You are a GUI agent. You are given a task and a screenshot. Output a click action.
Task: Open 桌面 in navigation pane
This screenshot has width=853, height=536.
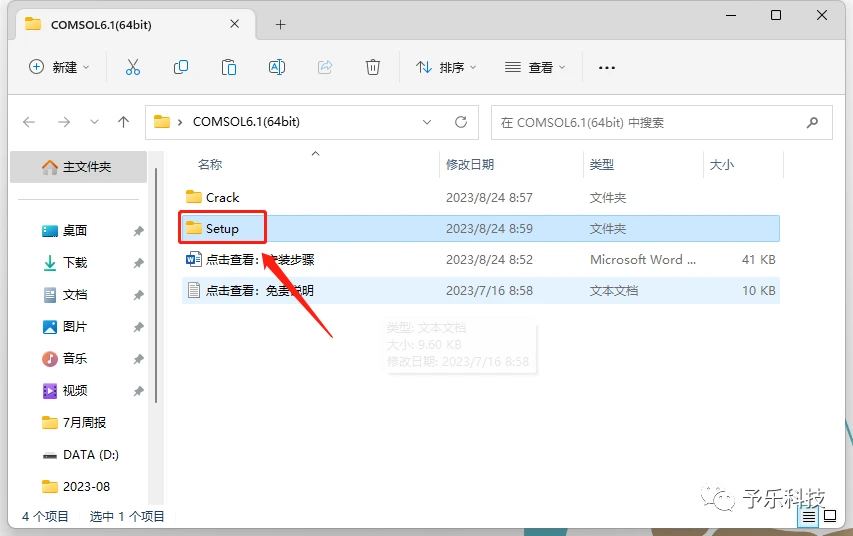coord(75,231)
